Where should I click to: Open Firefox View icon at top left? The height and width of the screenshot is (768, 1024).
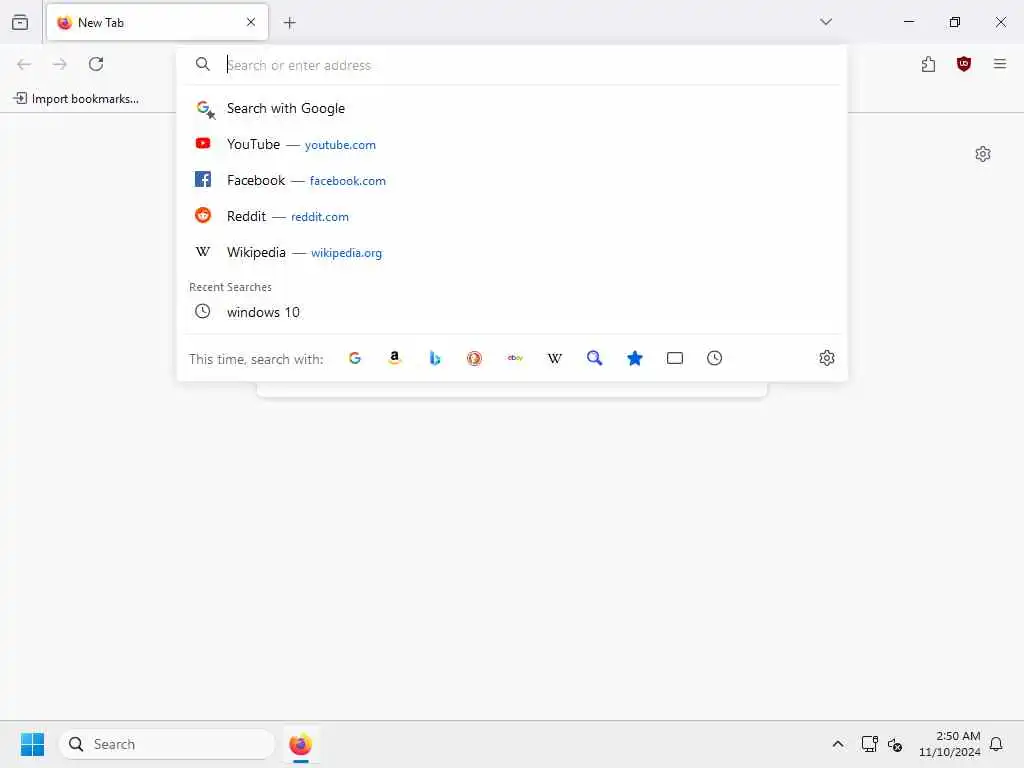point(20,23)
